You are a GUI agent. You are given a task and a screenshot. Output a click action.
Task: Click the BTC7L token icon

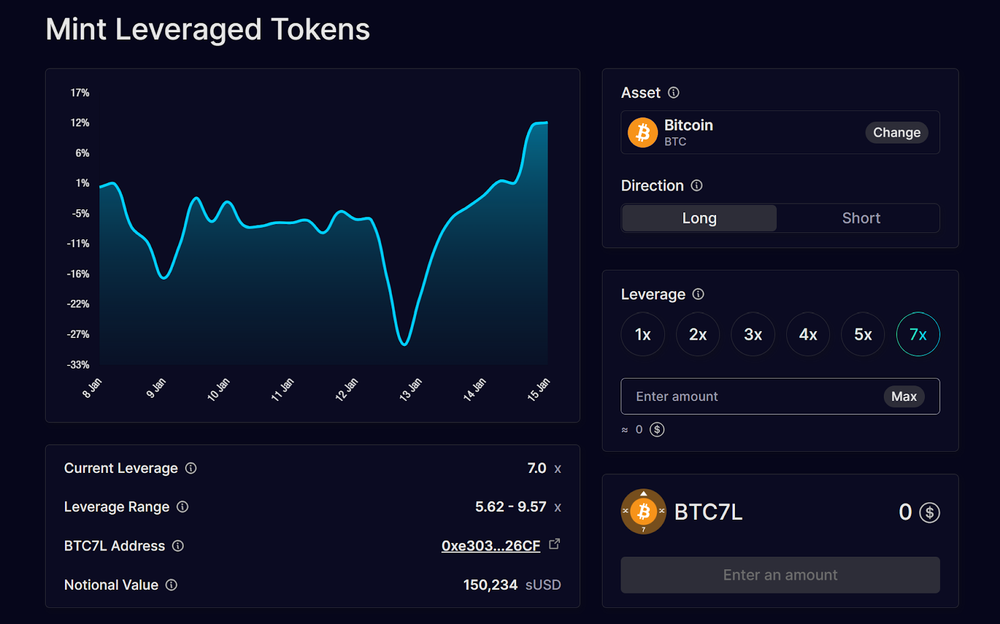[643, 512]
